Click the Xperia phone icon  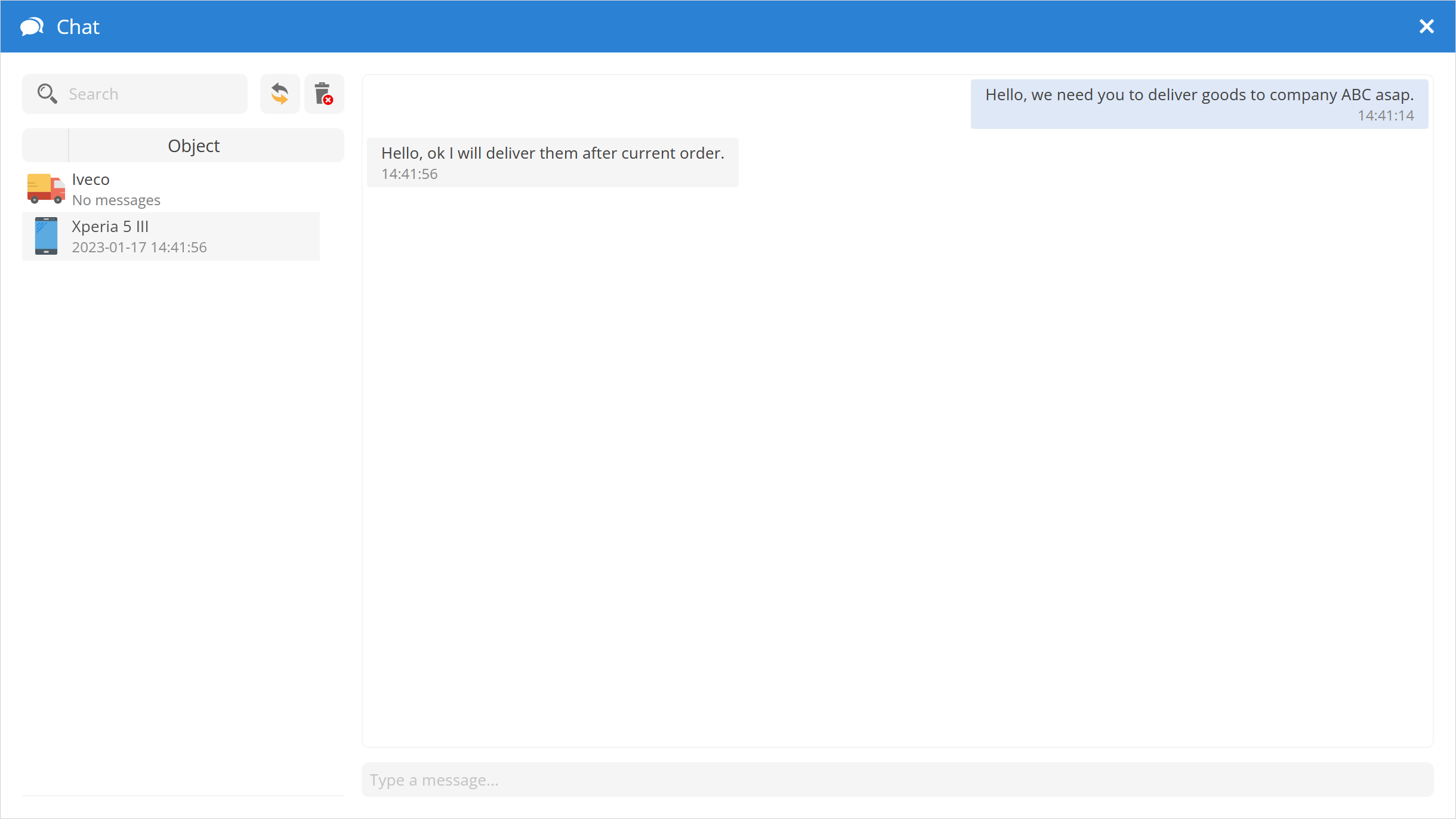click(46, 236)
